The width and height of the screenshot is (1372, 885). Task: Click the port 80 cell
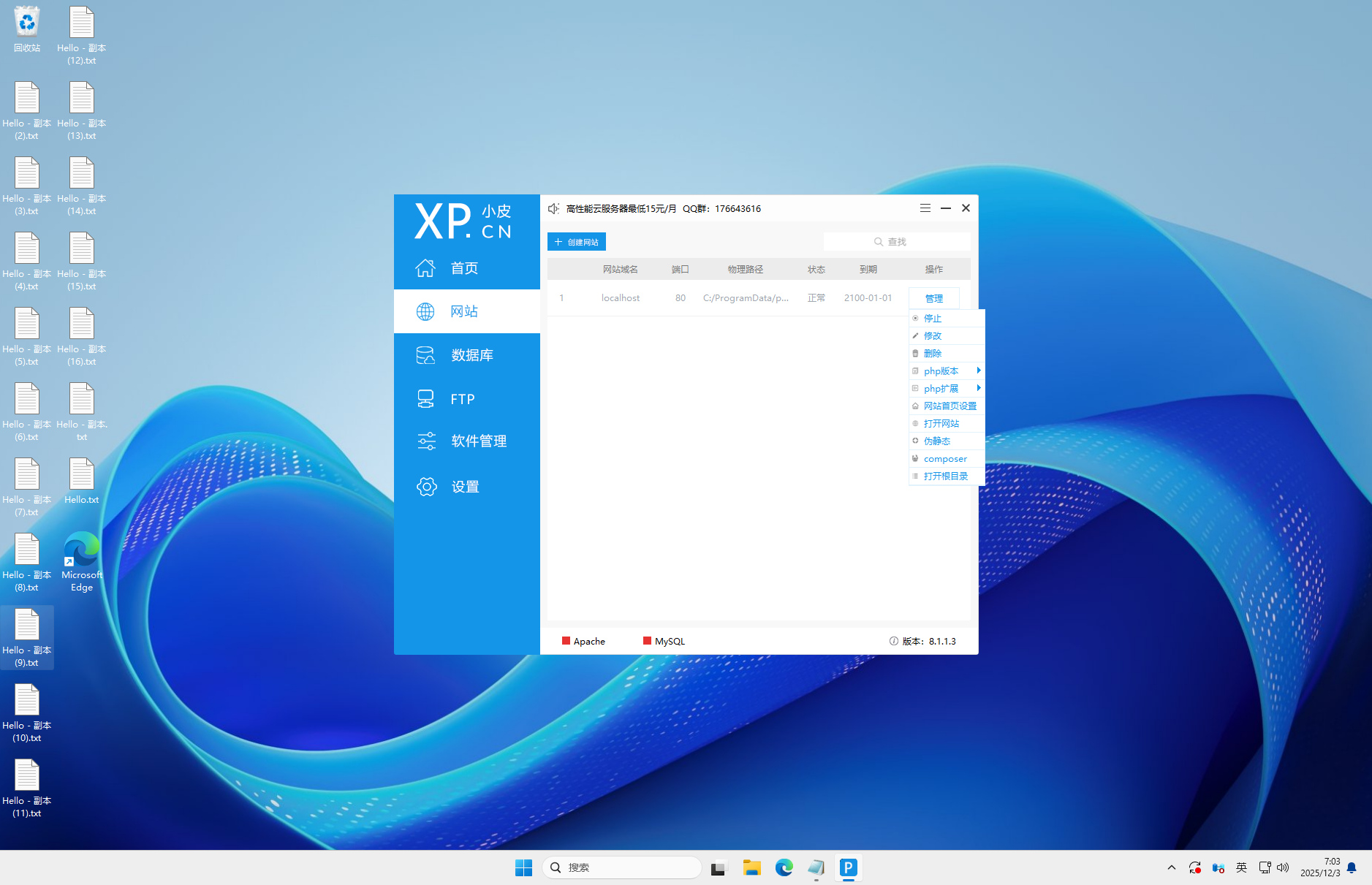681,298
